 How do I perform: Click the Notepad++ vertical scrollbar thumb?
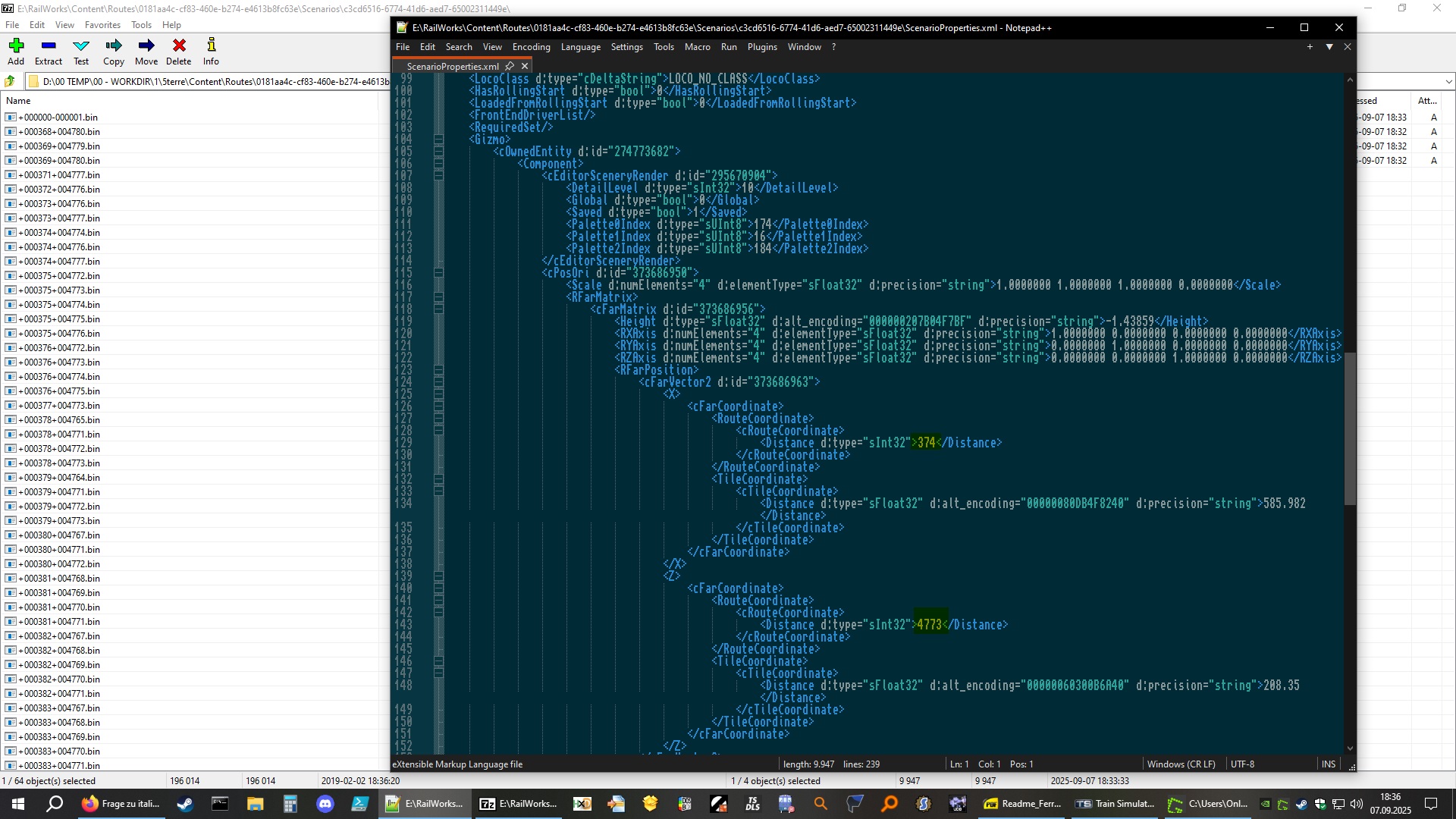click(x=1350, y=428)
